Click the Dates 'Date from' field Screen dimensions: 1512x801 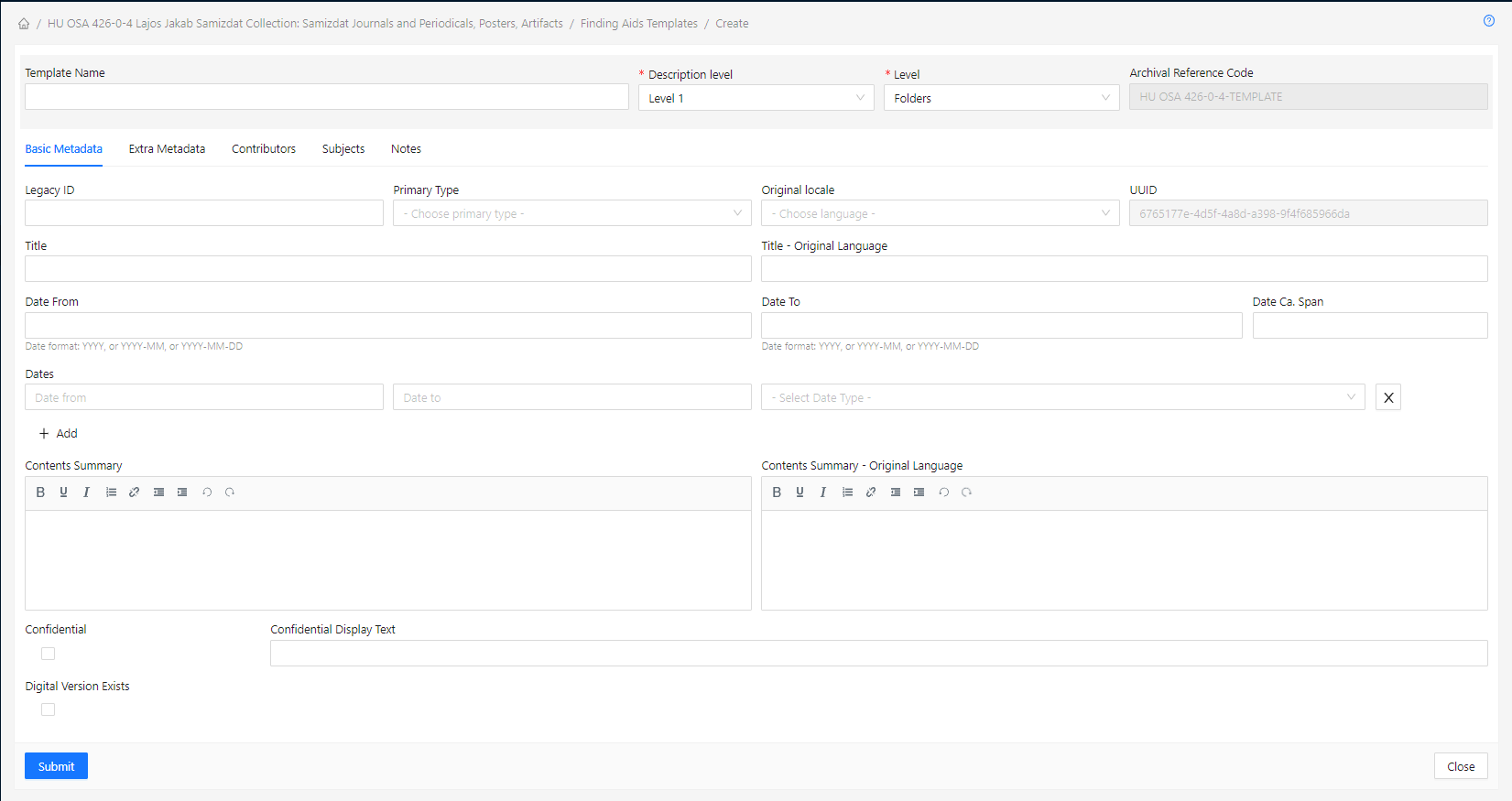(204, 397)
